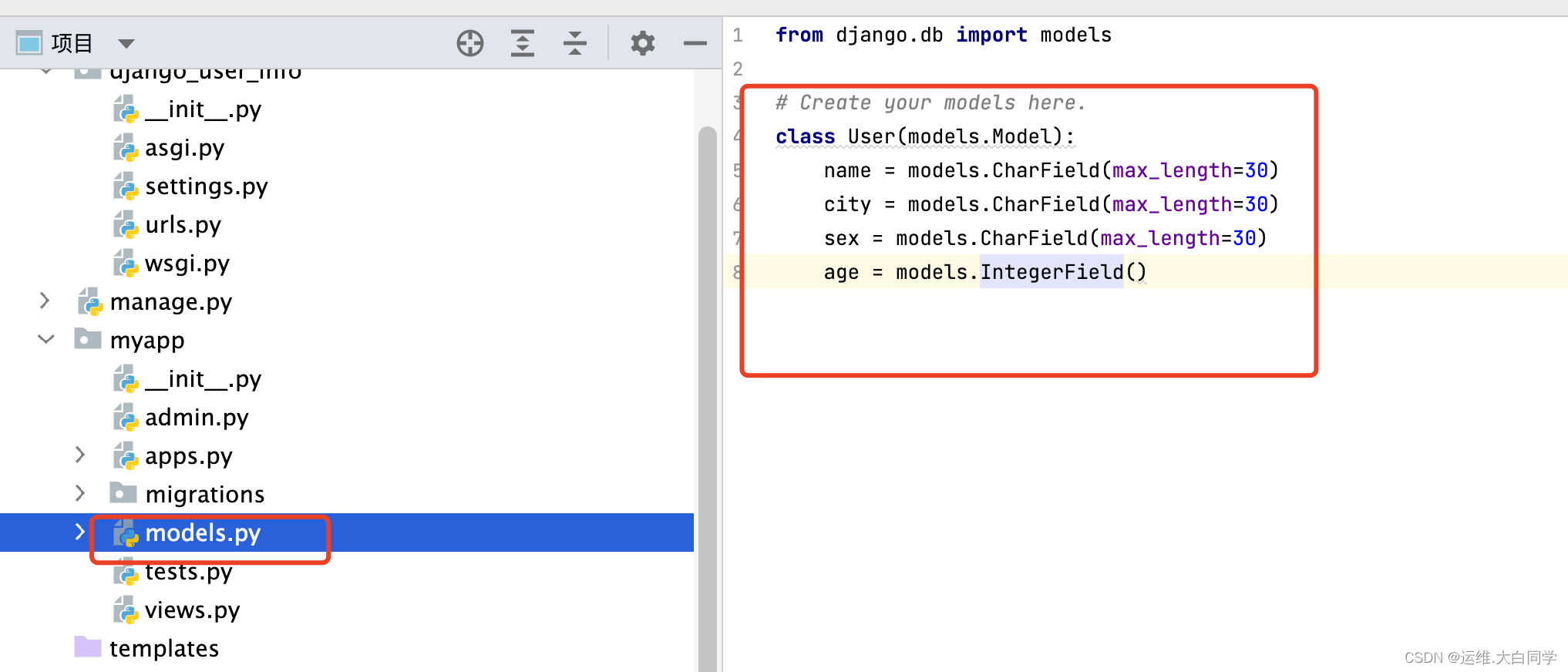1568x672 pixels.
Task: Select the templates folder
Action: 164,649
